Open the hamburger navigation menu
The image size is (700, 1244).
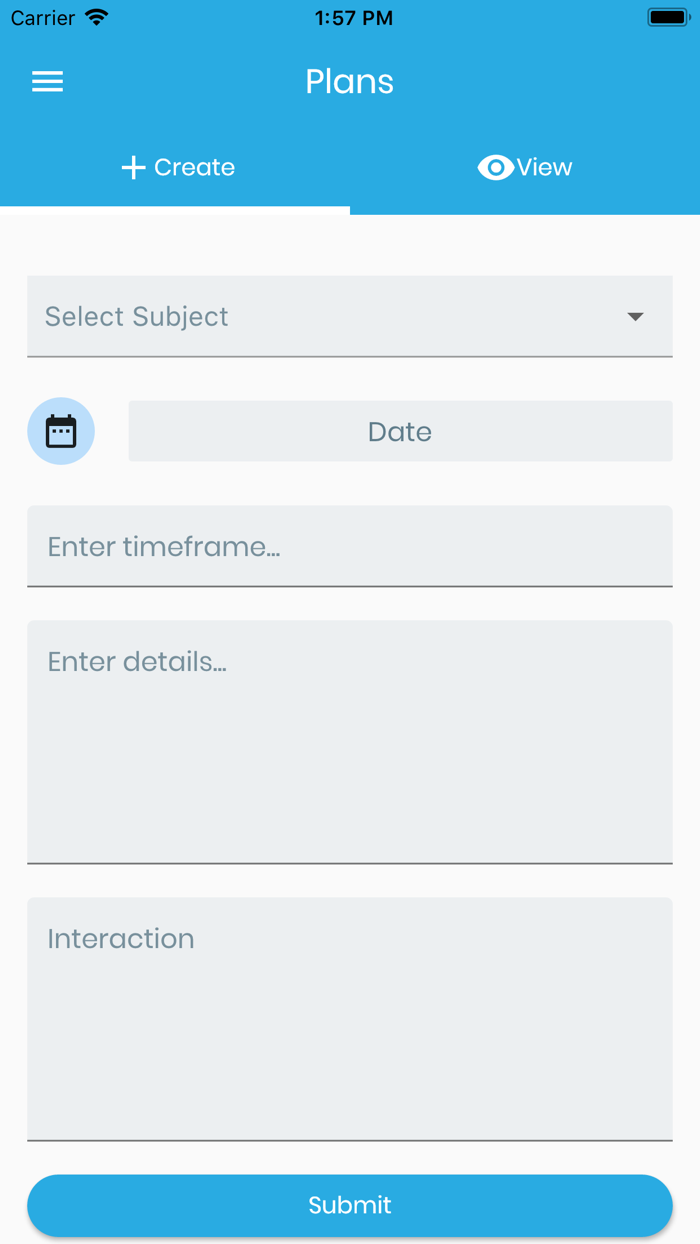tap(47, 81)
